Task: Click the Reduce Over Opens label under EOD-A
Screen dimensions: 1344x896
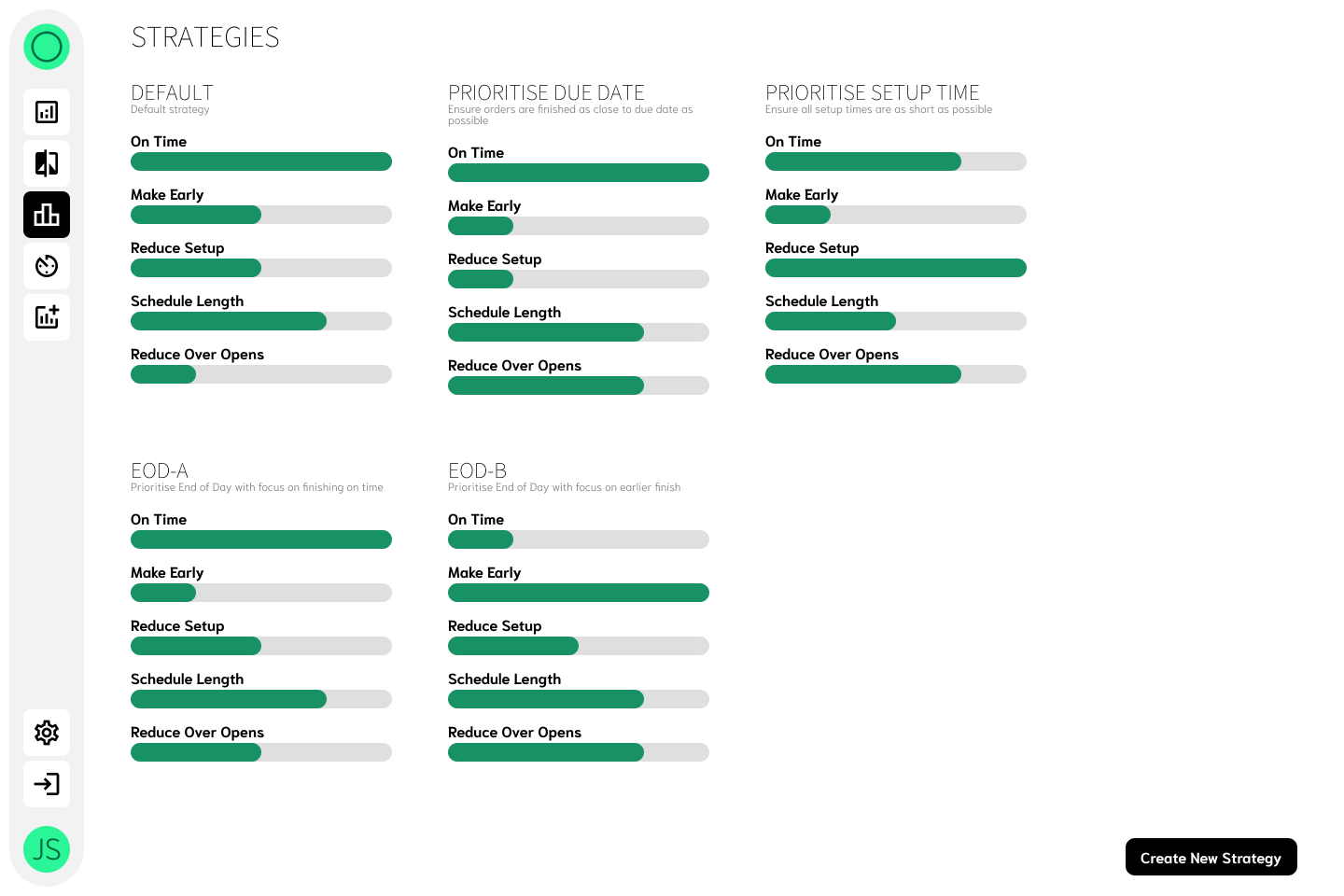Action: pos(197,733)
